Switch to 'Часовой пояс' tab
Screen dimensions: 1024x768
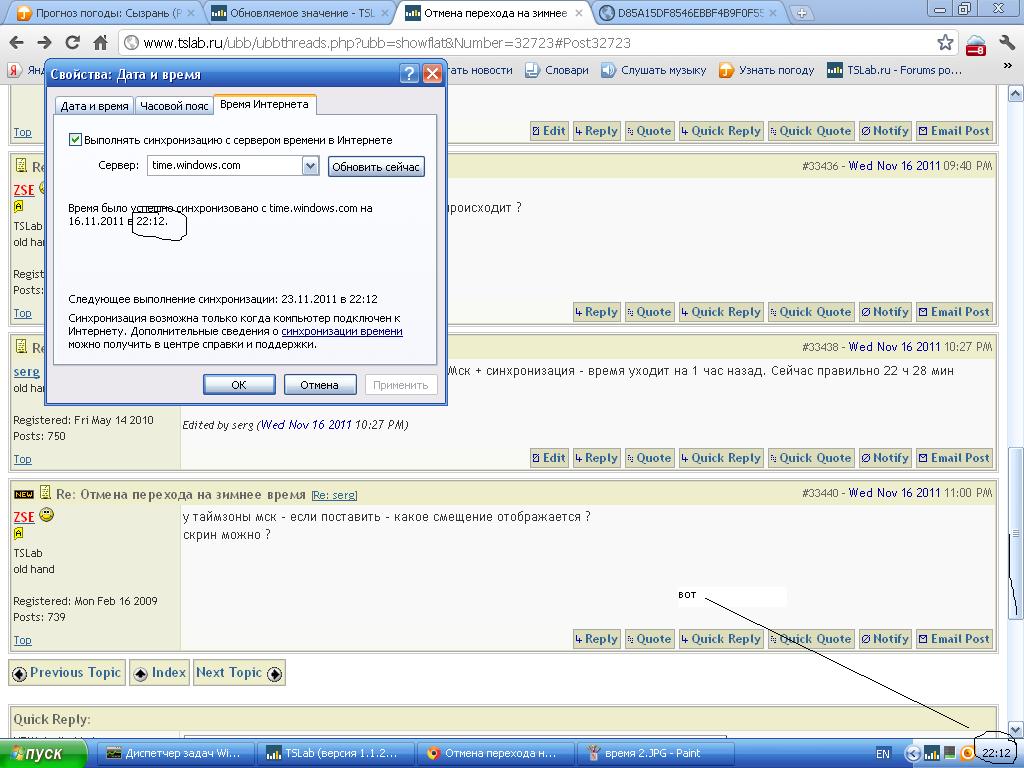[174, 106]
